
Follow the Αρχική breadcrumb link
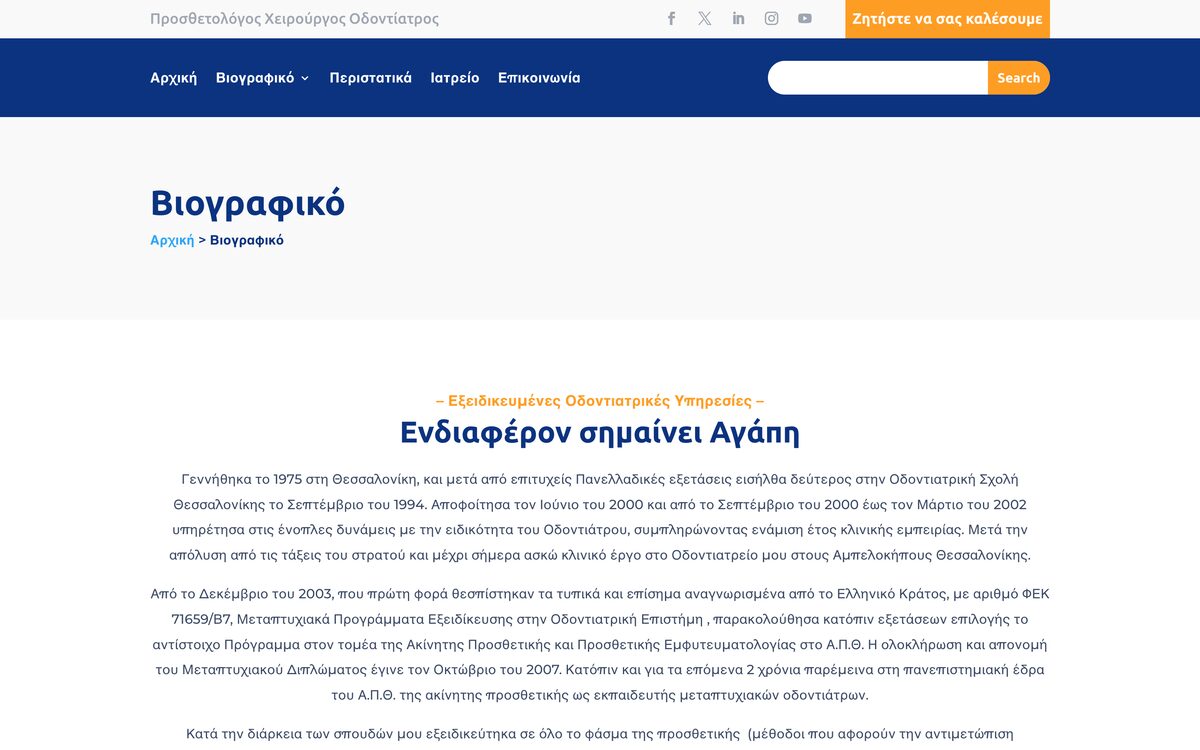point(172,240)
